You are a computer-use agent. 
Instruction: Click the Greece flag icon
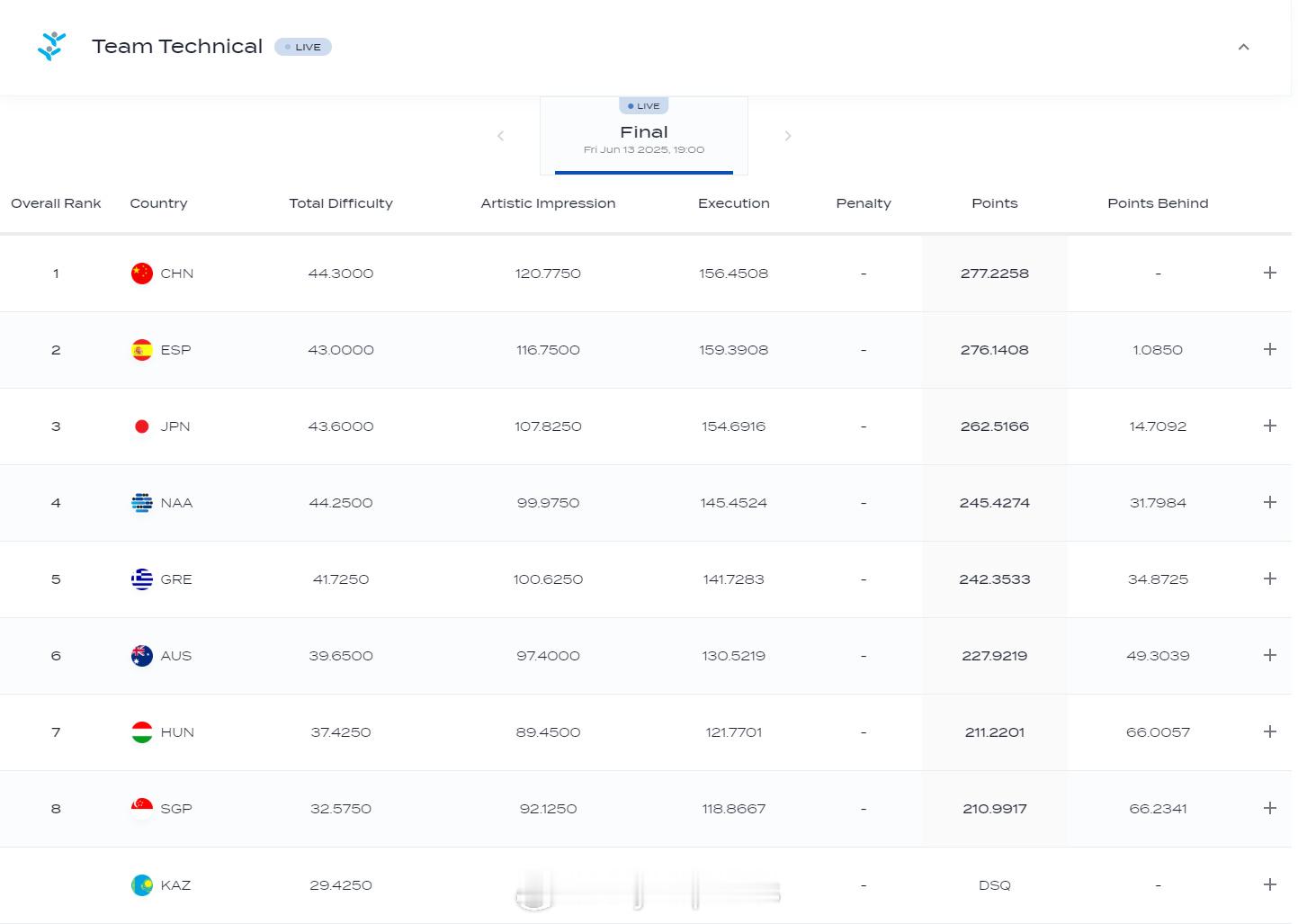click(142, 579)
